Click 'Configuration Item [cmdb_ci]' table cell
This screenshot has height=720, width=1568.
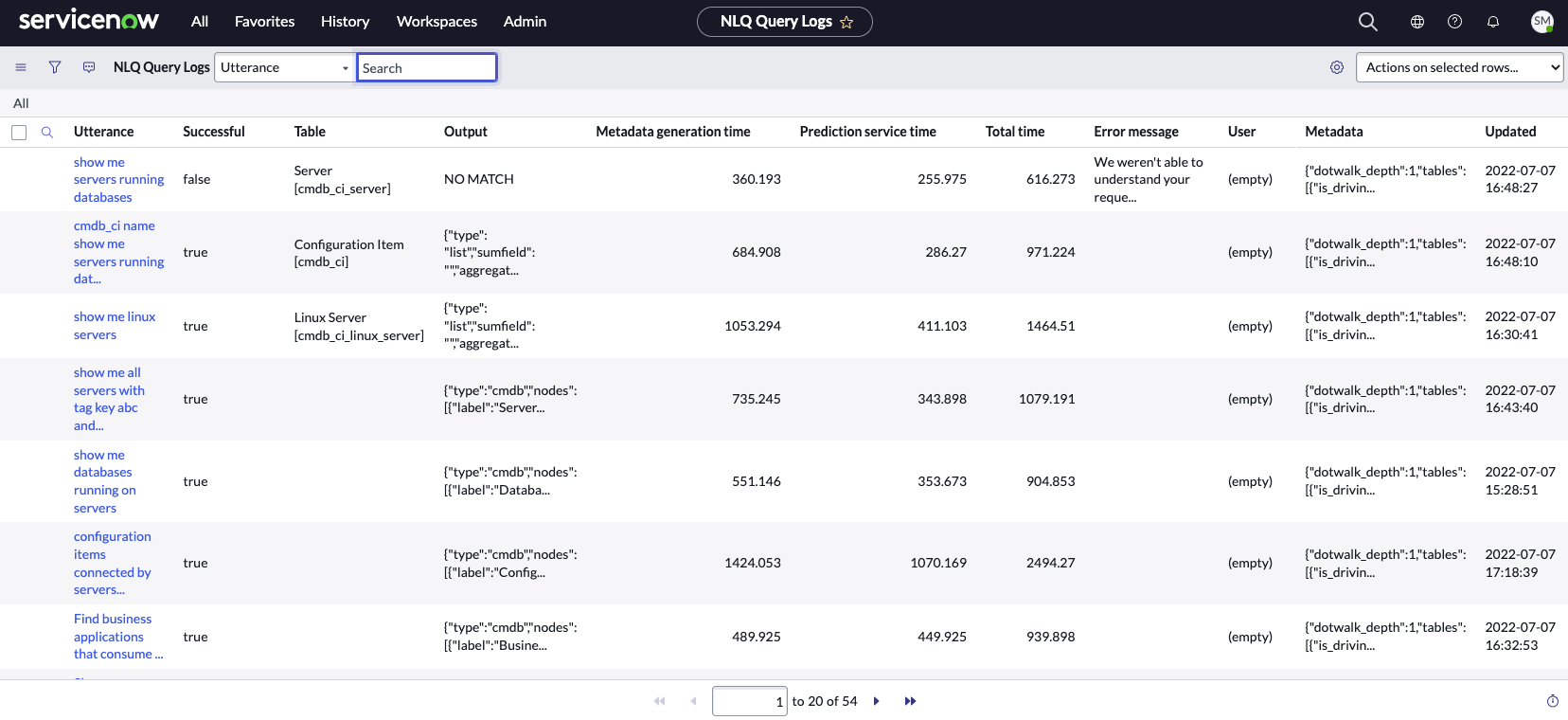point(348,253)
